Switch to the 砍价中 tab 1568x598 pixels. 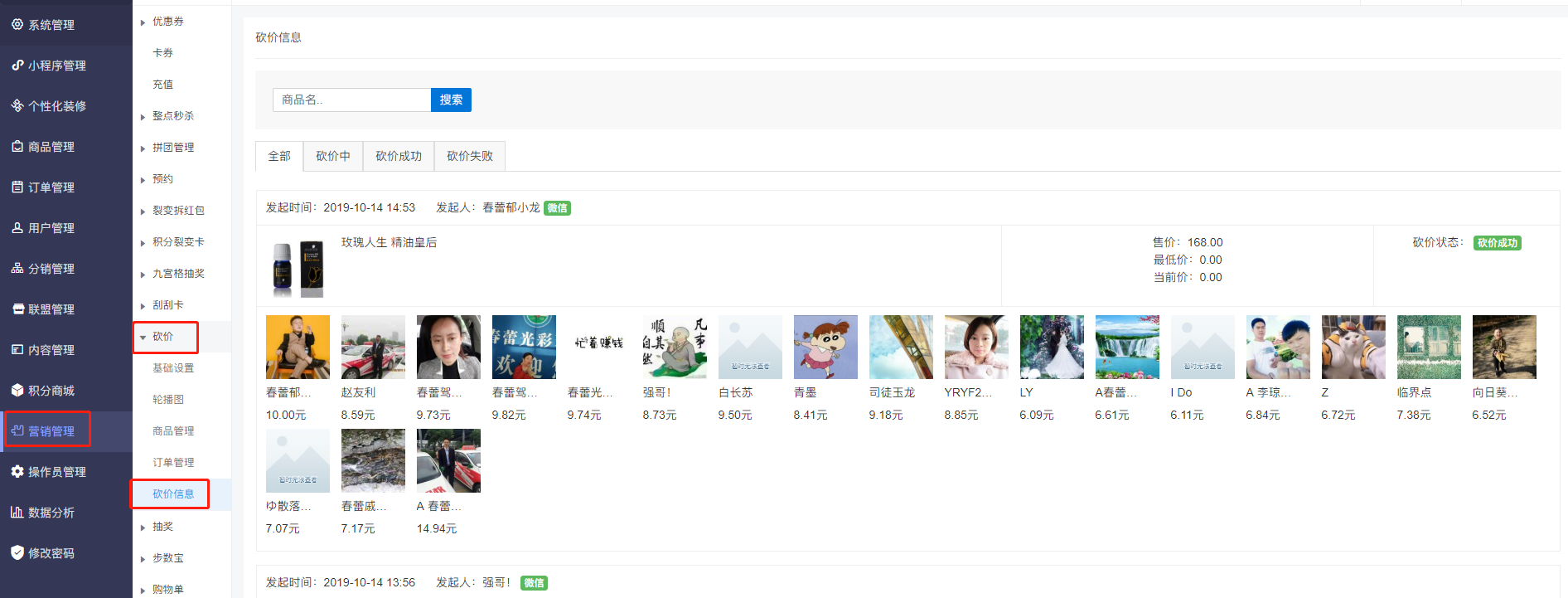pyautogui.click(x=333, y=156)
